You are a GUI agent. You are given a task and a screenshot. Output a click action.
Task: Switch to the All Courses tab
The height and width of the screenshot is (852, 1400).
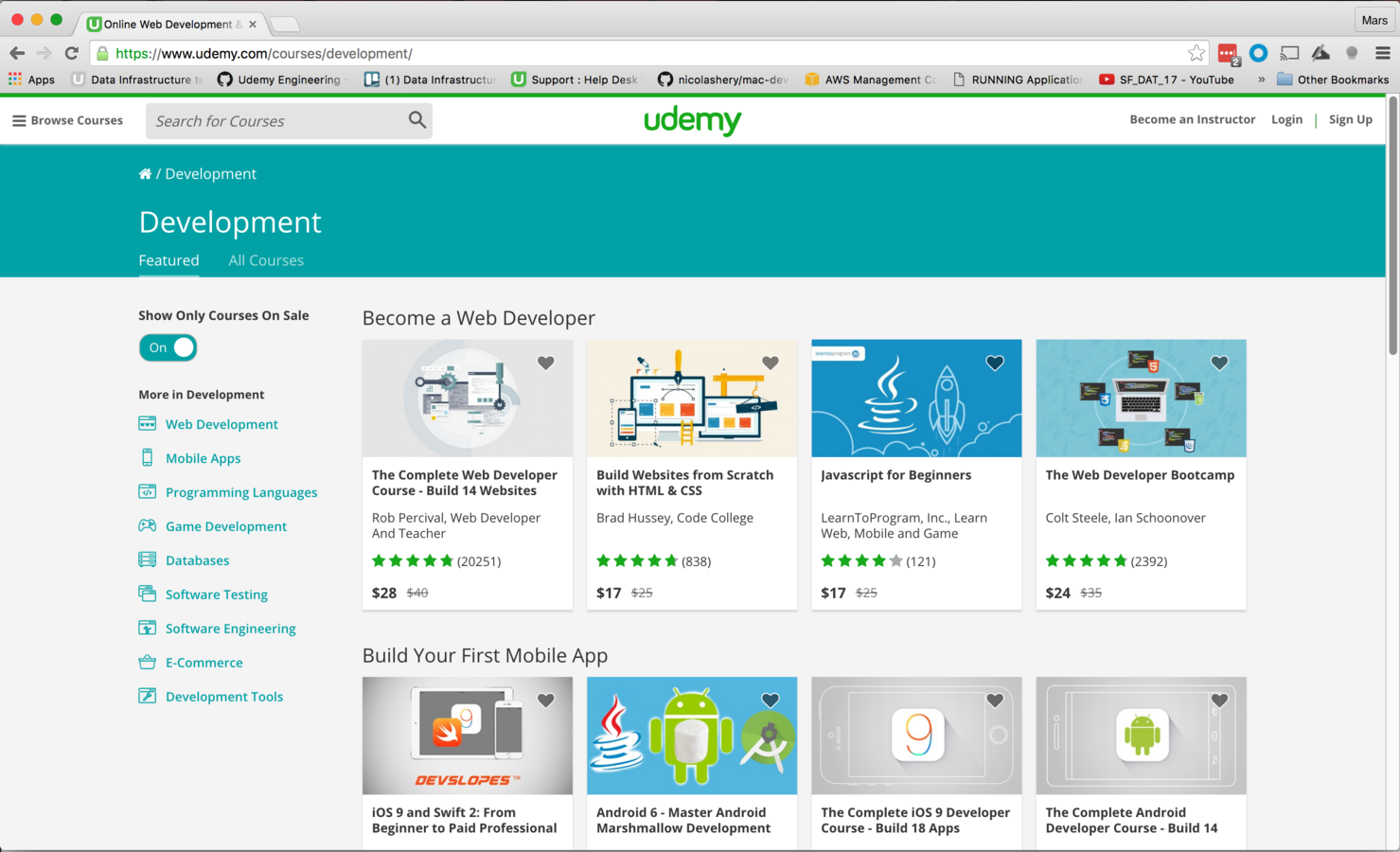266,260
